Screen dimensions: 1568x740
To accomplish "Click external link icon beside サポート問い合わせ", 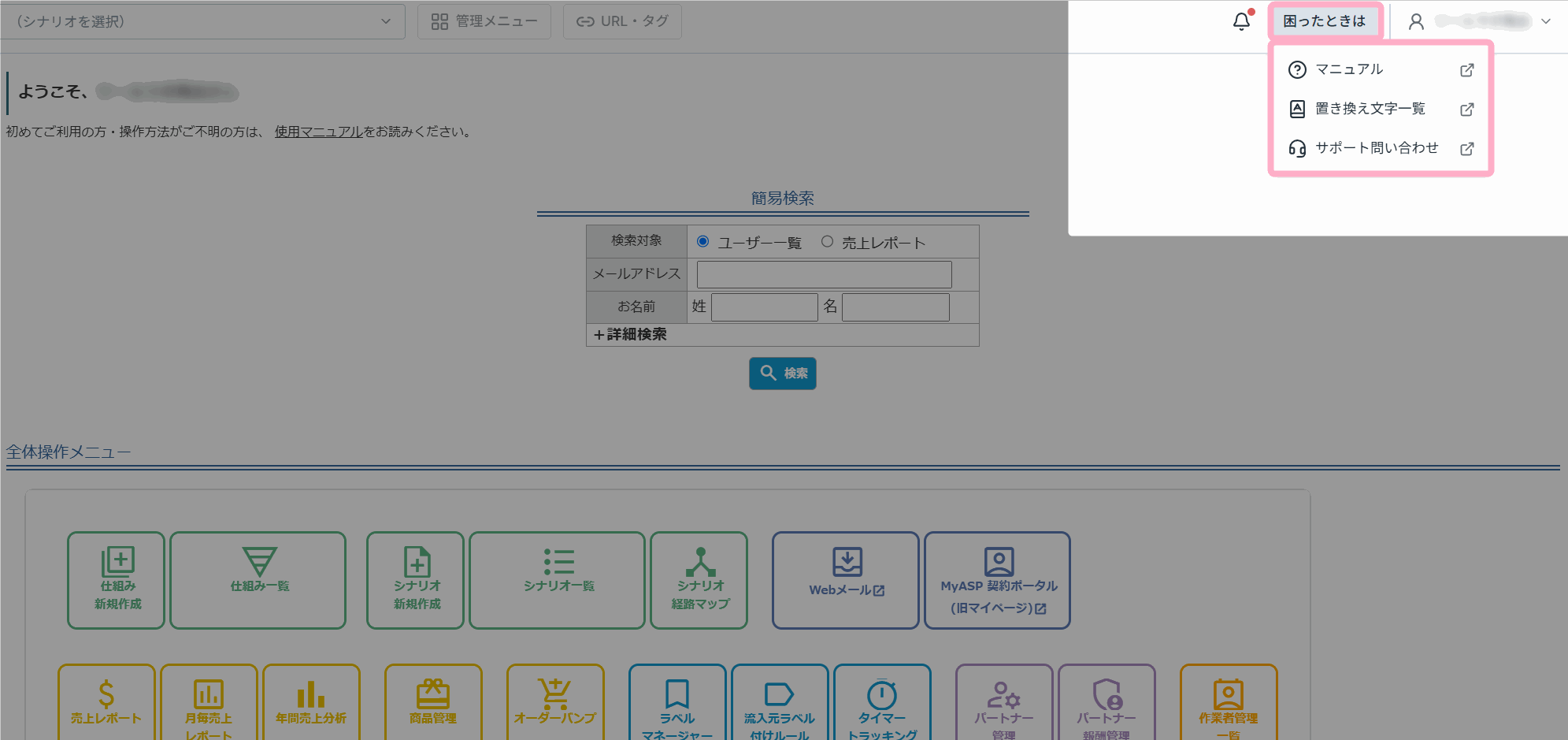I will click(x=1466, y=149).
